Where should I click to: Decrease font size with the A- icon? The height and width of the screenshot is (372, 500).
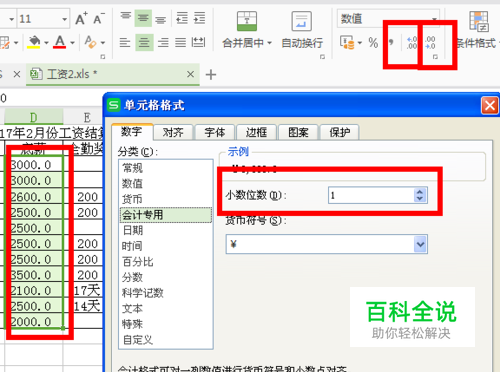click(99, 19)
